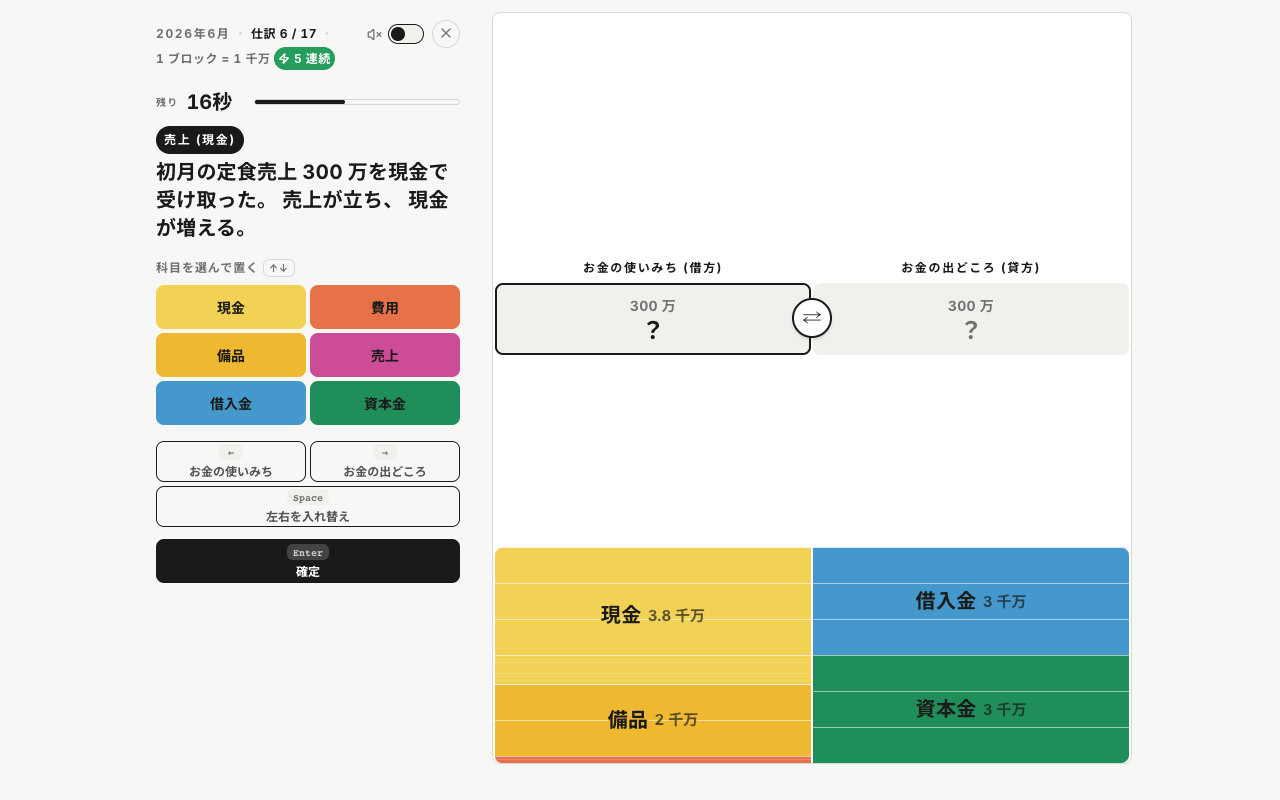The image size is (1280, 800).
Task: Close the game with the X button
Action: click(446, 34)
